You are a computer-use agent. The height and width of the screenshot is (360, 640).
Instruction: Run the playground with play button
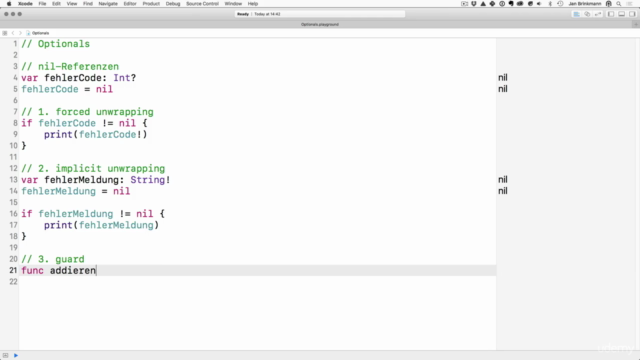tap(16, 356)
